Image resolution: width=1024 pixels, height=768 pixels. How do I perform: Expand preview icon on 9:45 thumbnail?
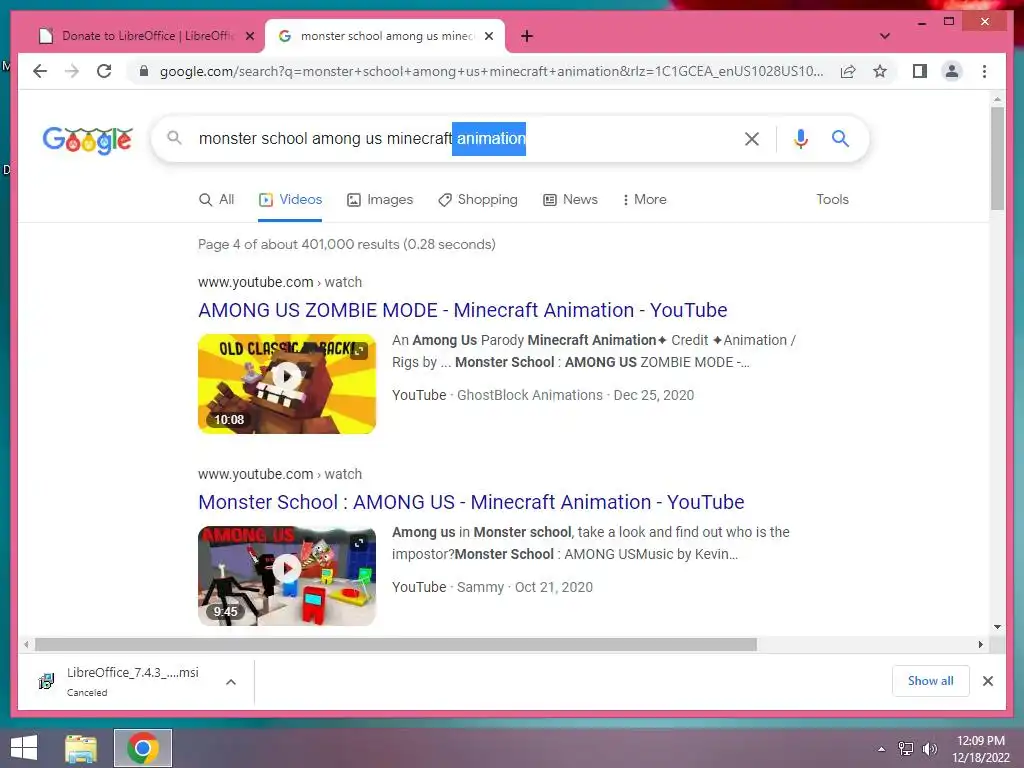(359, 543)
